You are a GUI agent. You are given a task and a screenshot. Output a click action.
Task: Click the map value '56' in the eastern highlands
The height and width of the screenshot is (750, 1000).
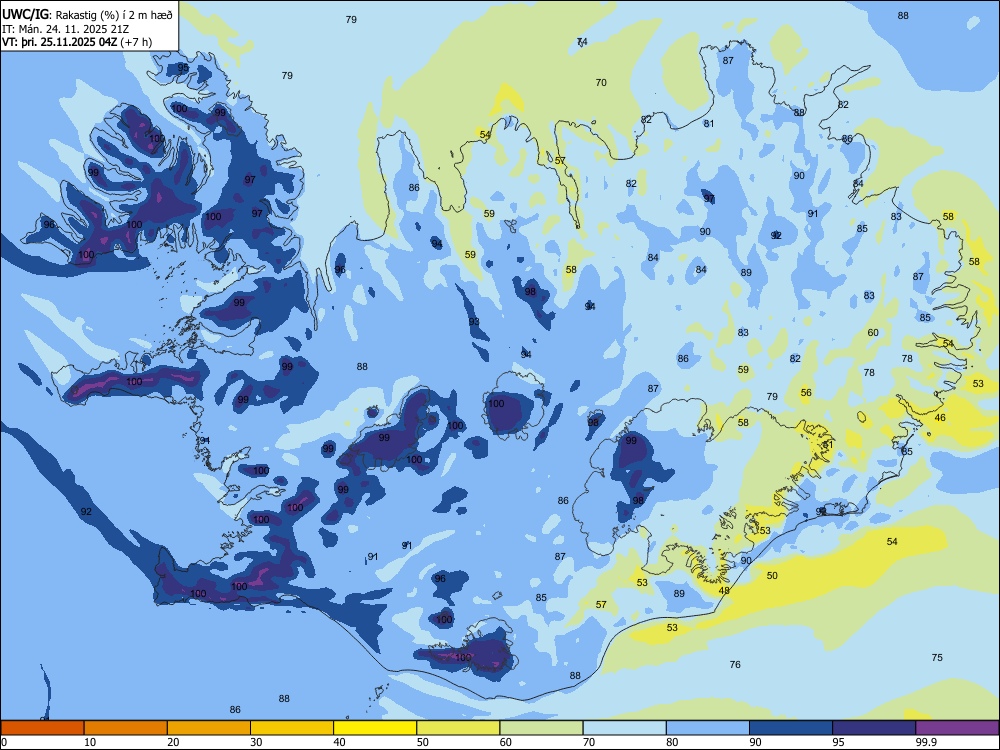click(806, 393)
